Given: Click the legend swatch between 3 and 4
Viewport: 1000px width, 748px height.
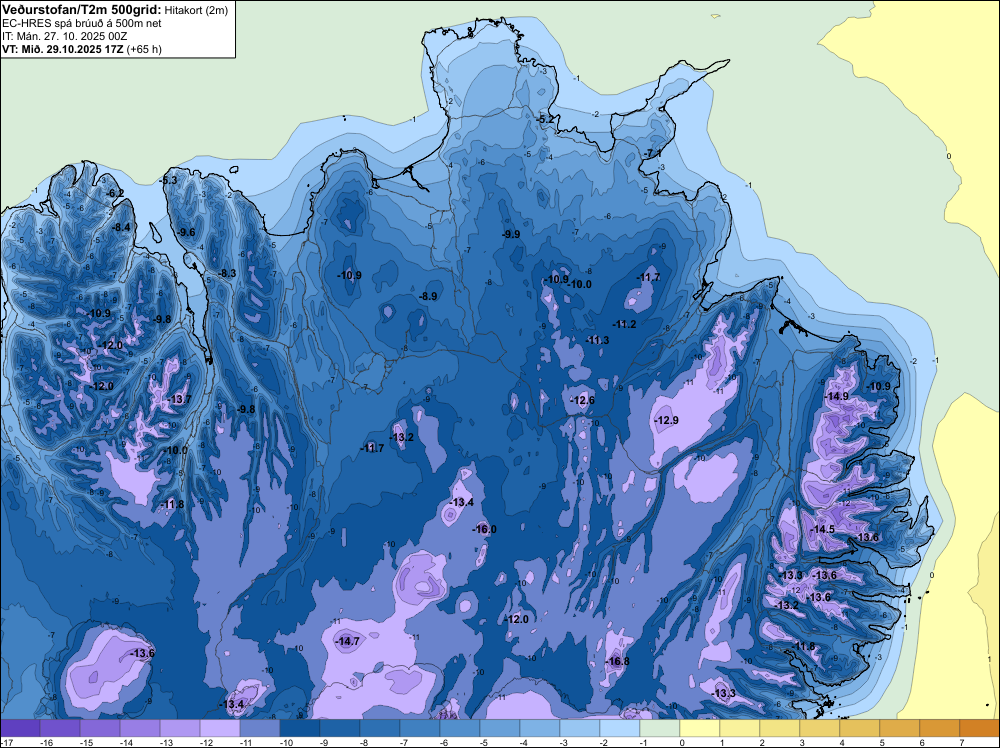Looking at the screenshot, I should (820, 728).
